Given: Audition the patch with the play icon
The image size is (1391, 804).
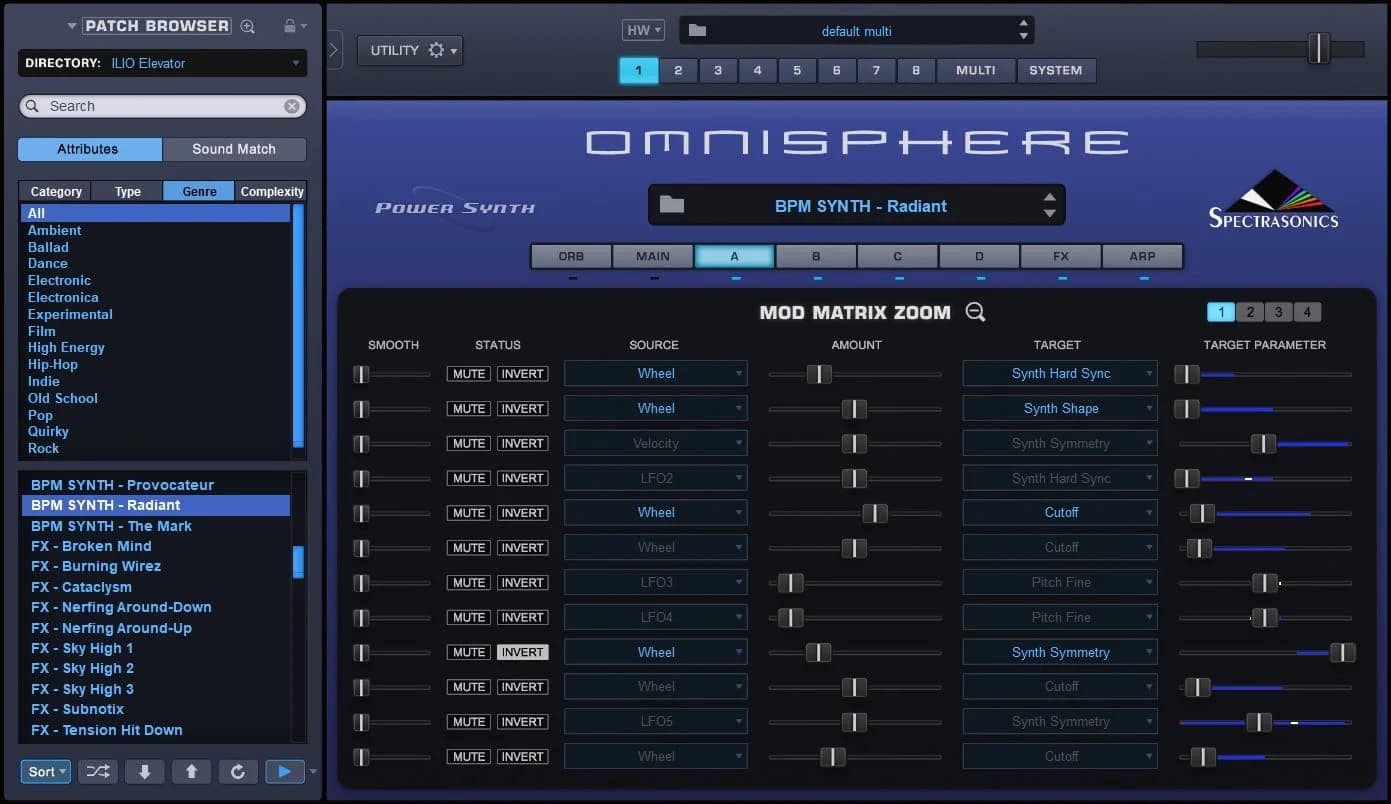Looking at the screenshot, I should pos(283,771).
